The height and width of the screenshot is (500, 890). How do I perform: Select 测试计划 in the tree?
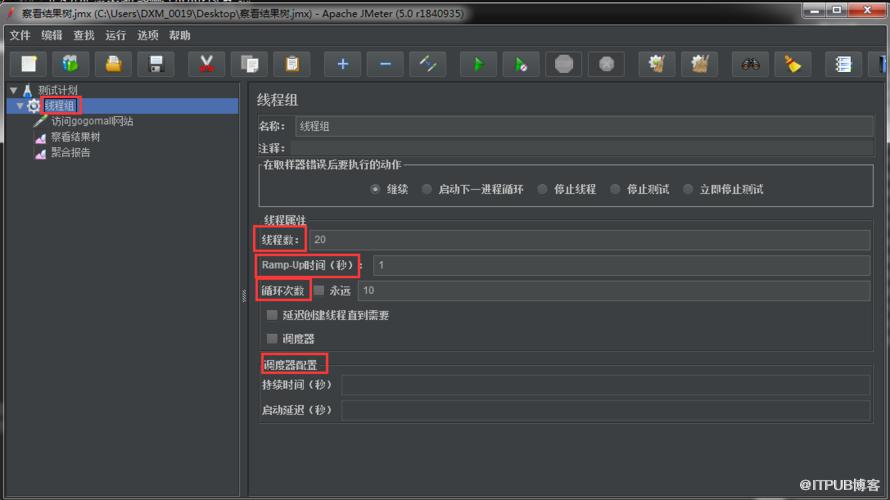point(57,90)
